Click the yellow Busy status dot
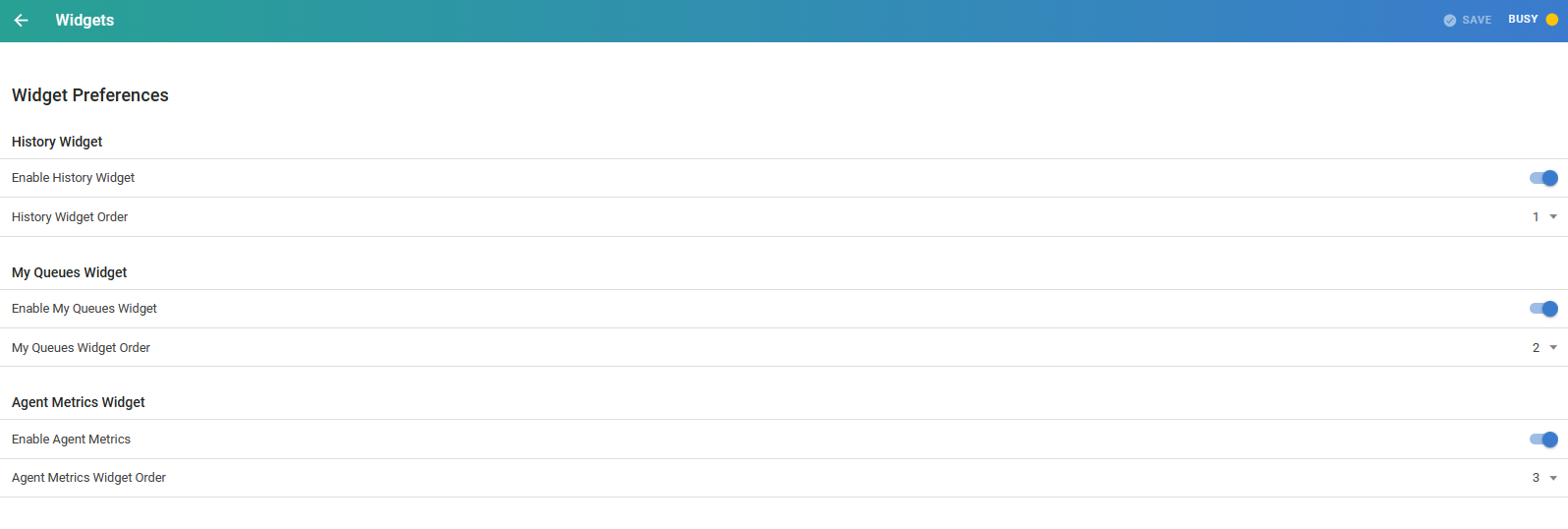The height and width of the screenshot is (529, 1568). [x=1552, y=20]
